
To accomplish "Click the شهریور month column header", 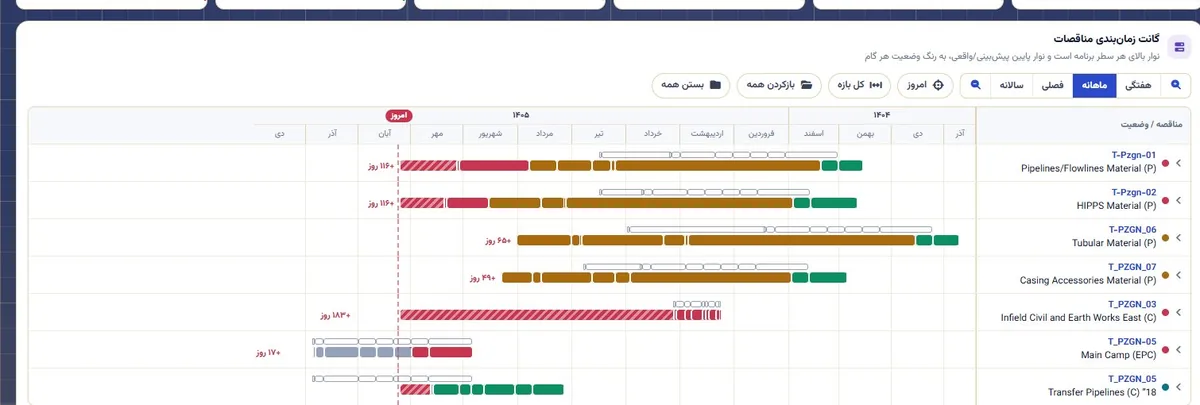I will click(490, 133).
